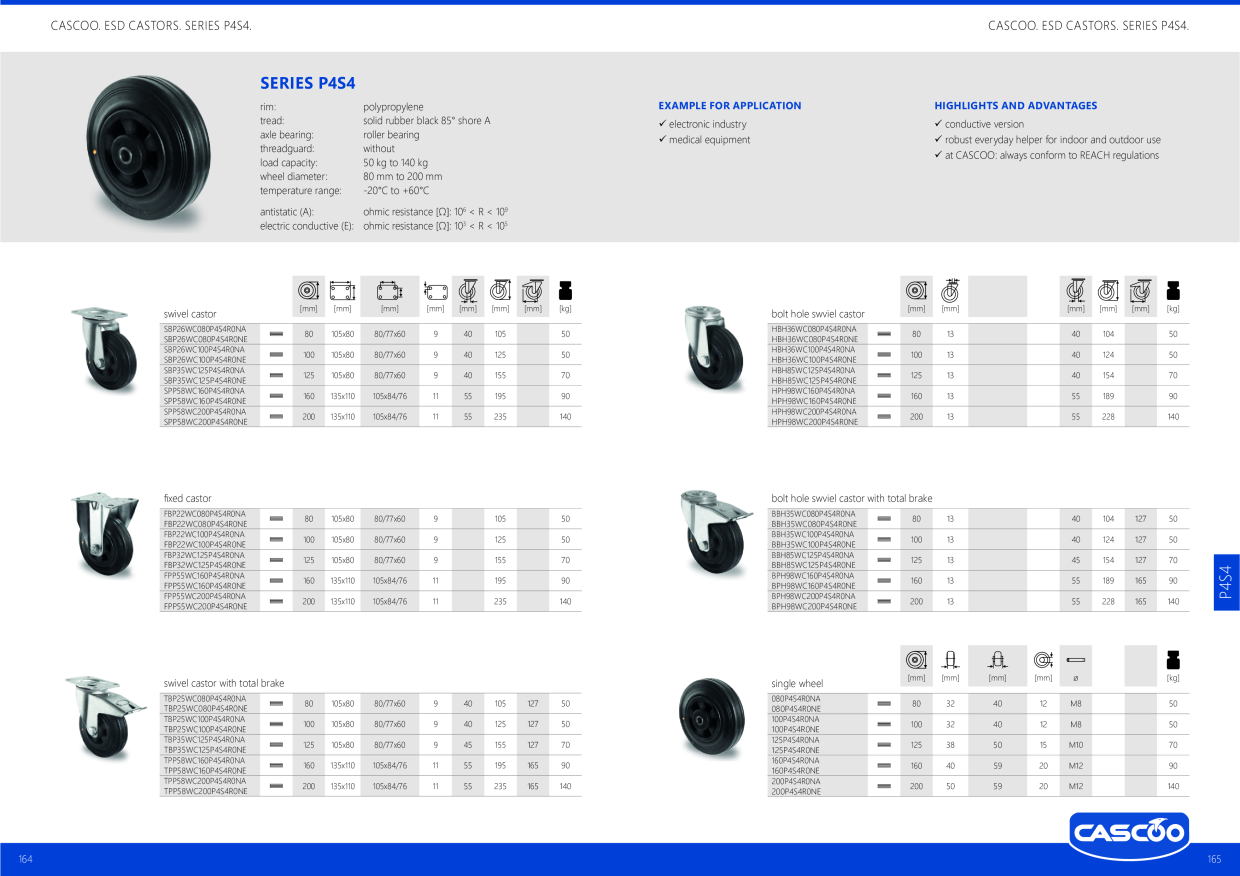Click checkmark beside electronic industry
This screenshot has width=1240, height=876.
pyautogui.click(x=662, y=124)
